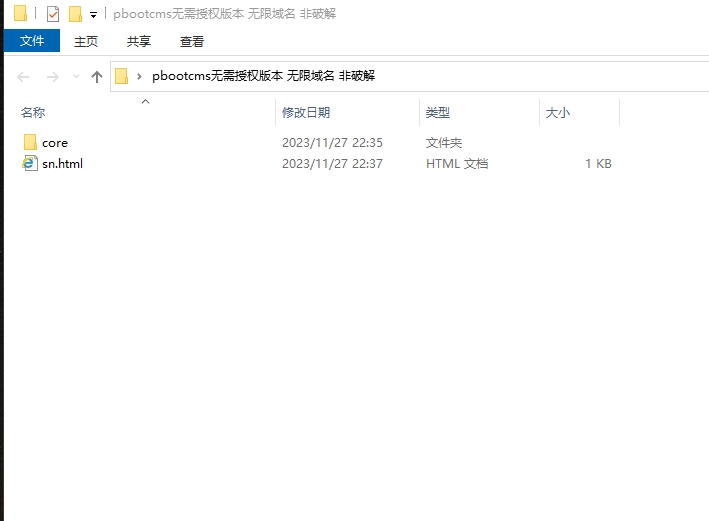Click the sort direction arrow above 名称

(146, 101)
